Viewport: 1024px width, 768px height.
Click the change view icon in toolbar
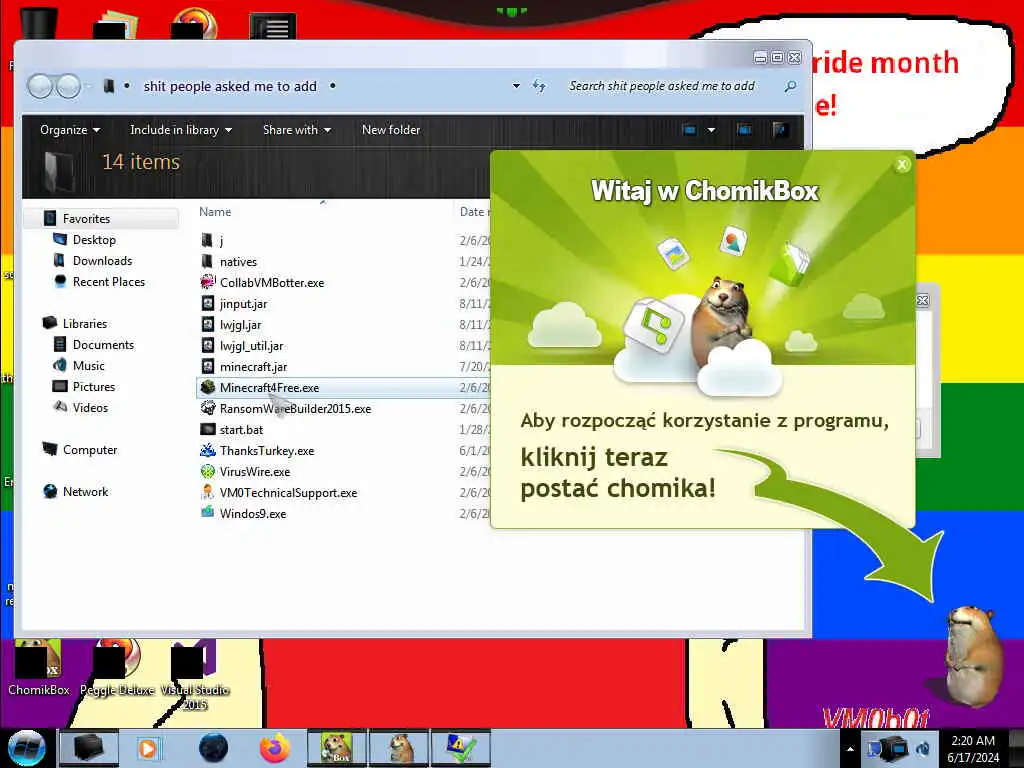689,129
